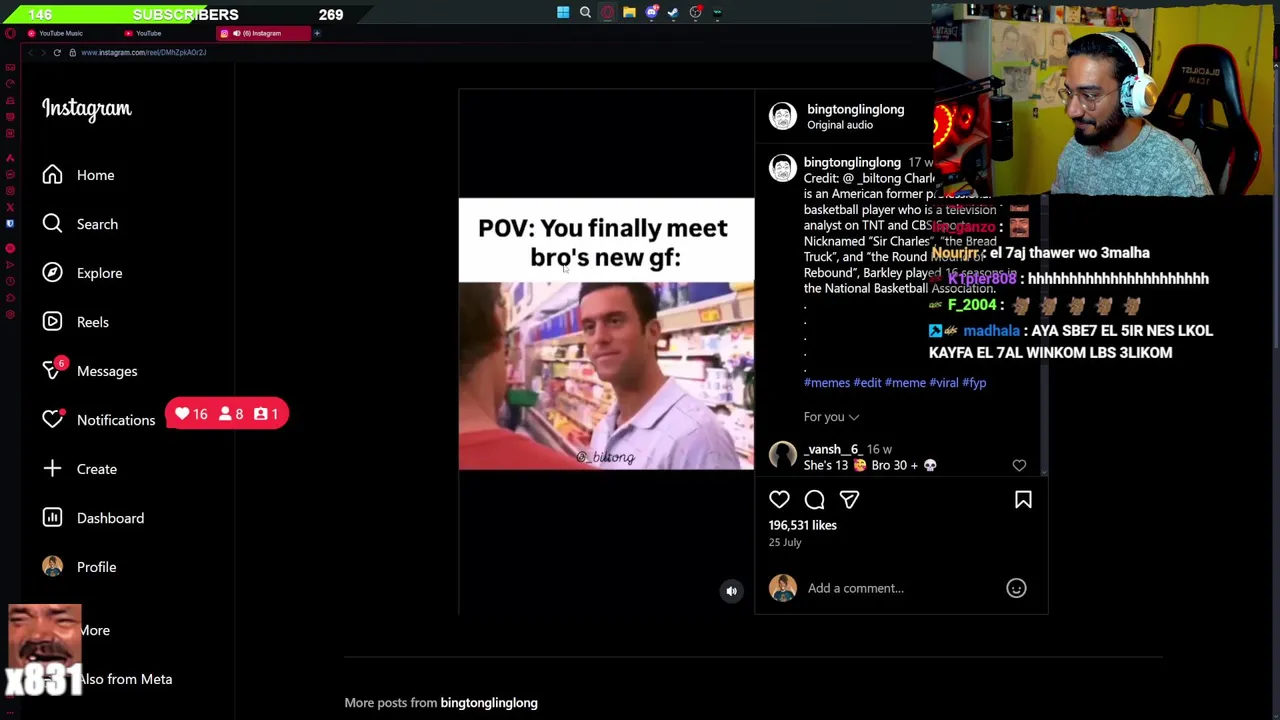Click the likes notification count badge
The height and width of the screenshot is (720, 1280).
(191, 414)
